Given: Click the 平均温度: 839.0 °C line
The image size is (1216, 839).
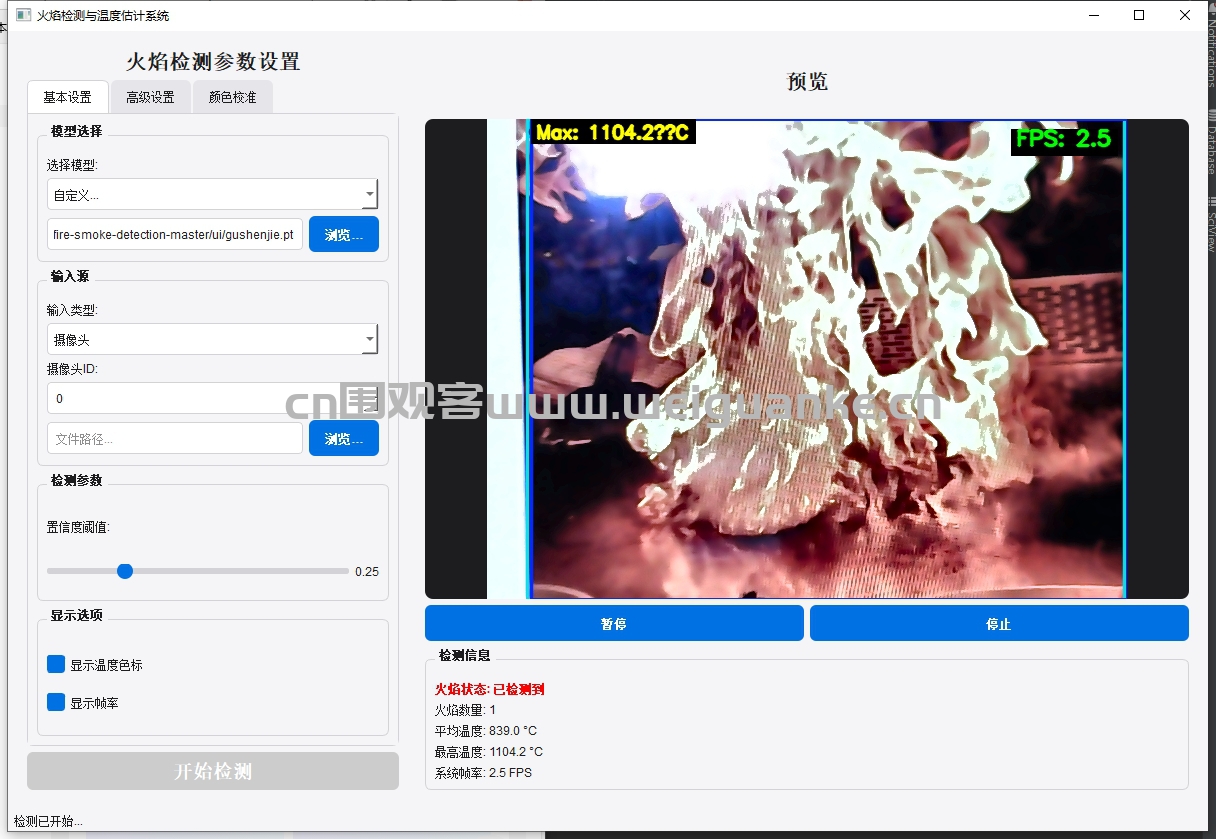Looking at the screenshot, I should (x=486, y=731).
